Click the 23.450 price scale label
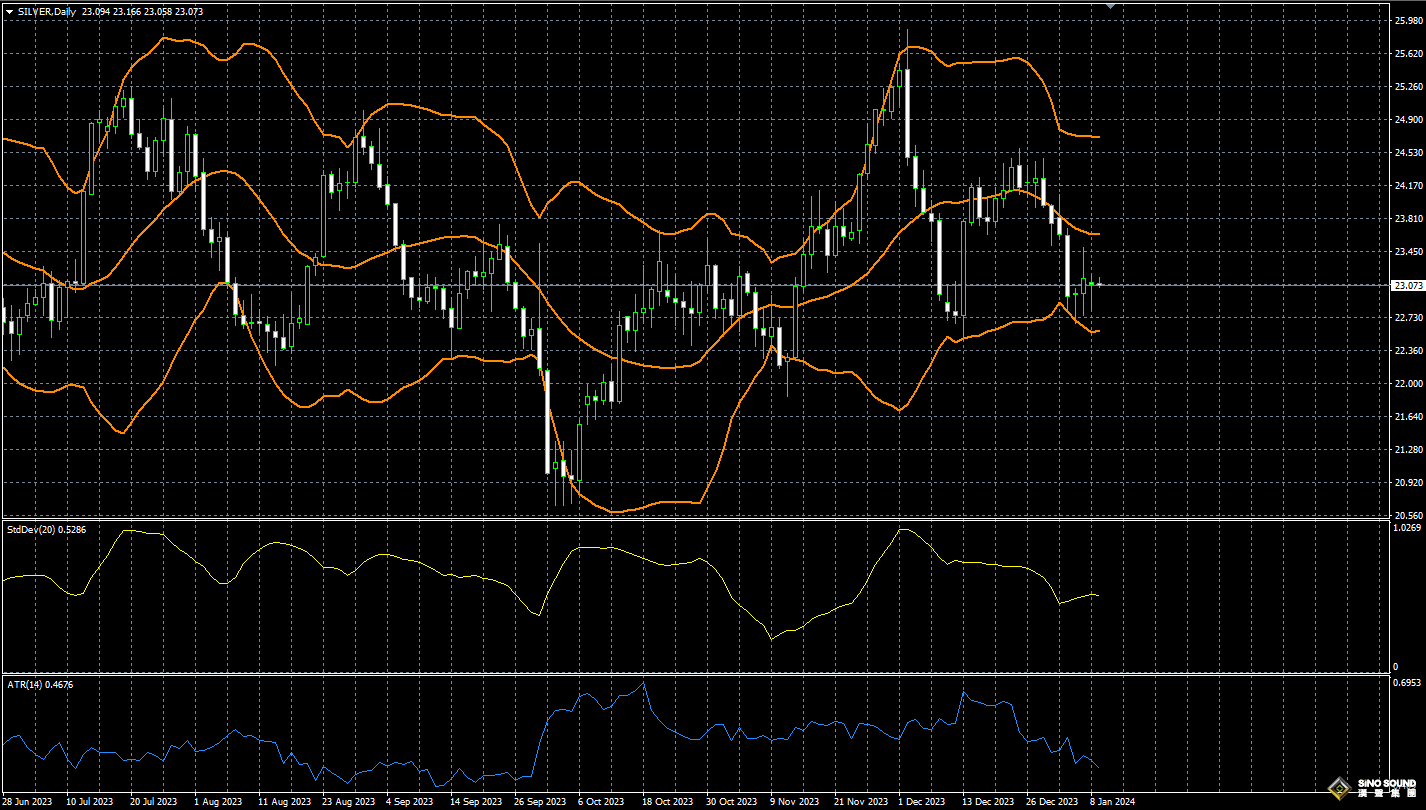Viewport: 1426px width, 810px height. point(1407,252)
